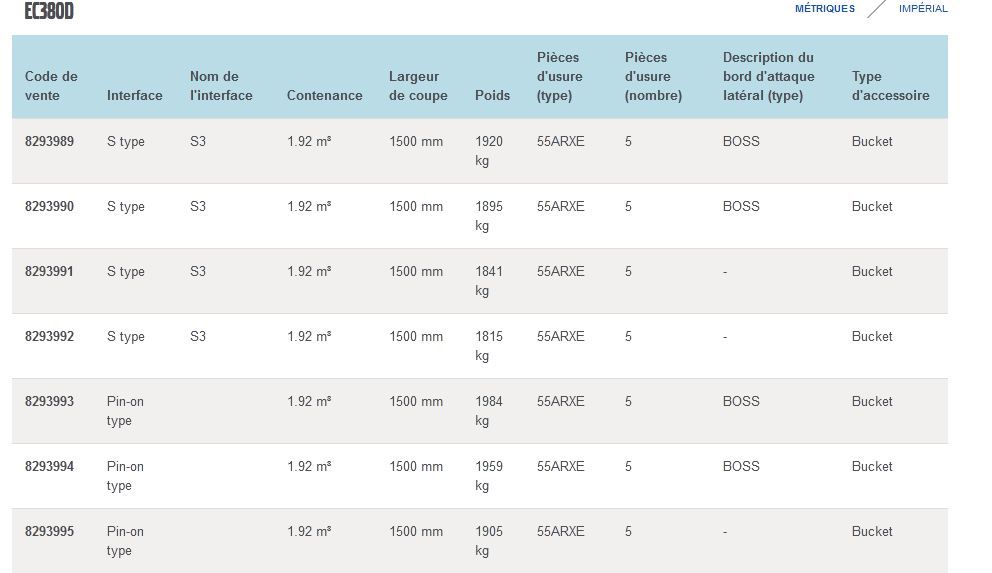Click the 'Nom de l'interface' column header
The width and height of the screenshot is (992, 573).
tap(221, 86)
